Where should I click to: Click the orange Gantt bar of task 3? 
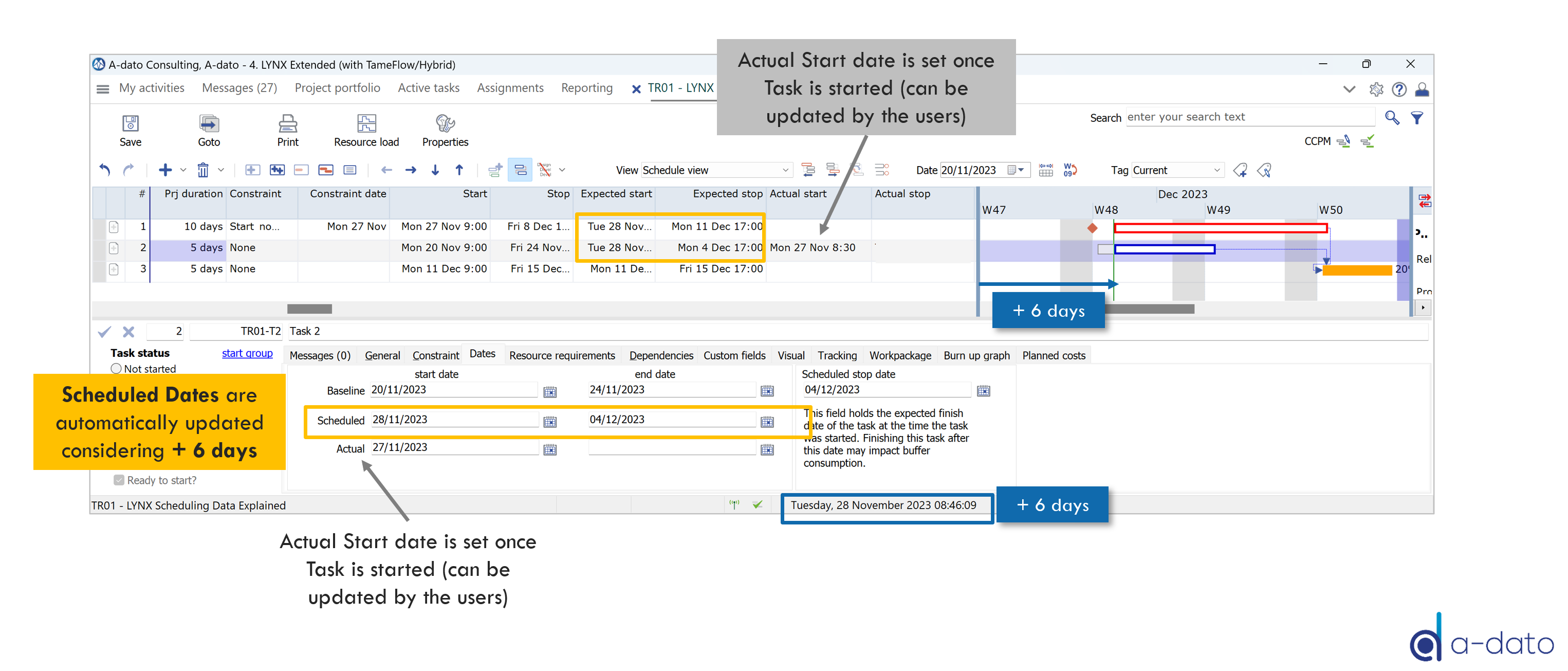pyautogui.click(x=1357, y=270)
